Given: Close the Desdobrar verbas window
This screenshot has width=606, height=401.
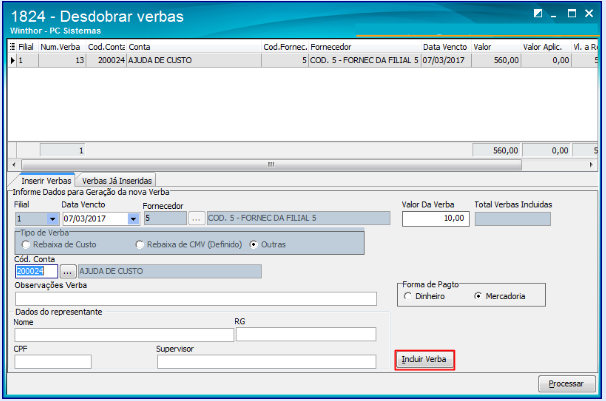Looking at the screenshot, I should coord(589,14).
